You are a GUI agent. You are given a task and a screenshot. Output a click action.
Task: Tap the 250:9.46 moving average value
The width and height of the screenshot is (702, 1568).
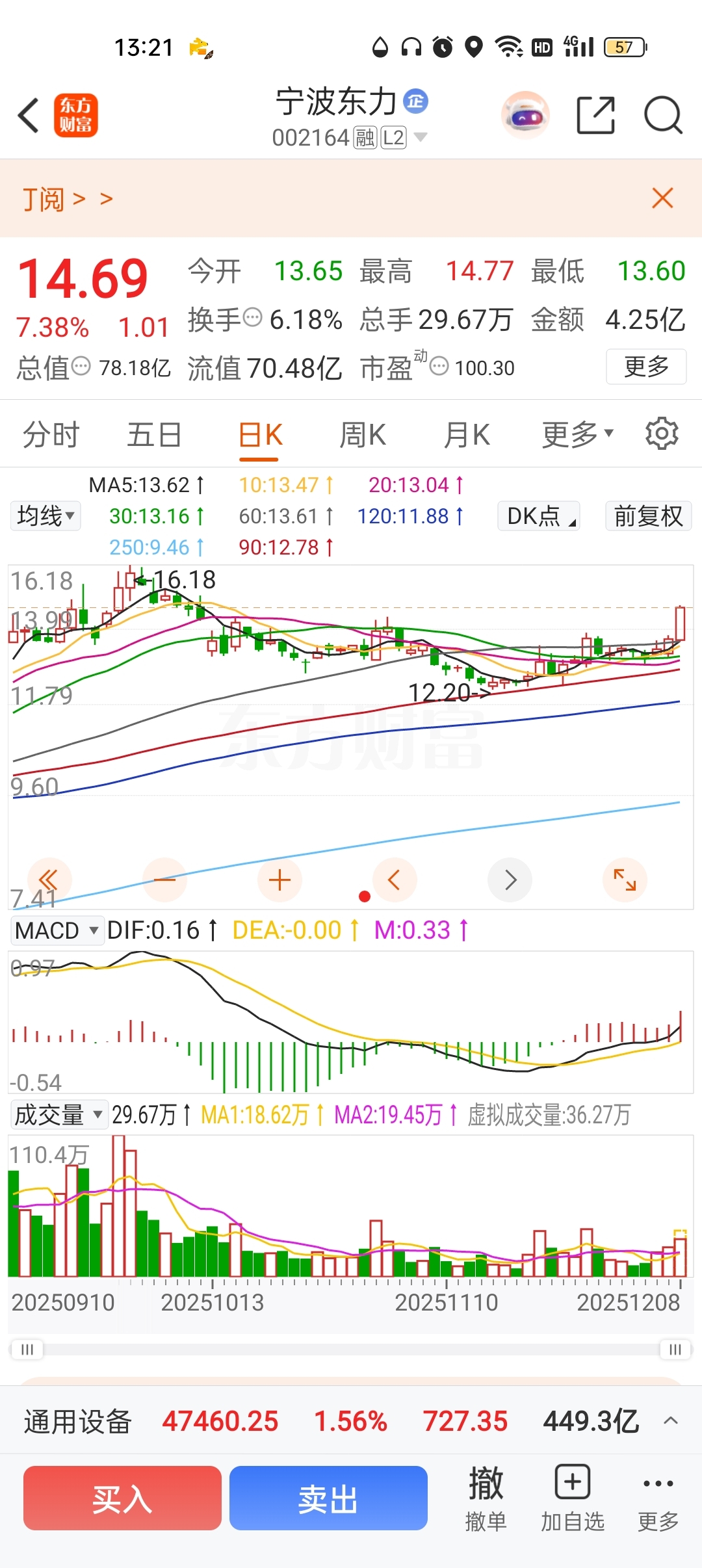156,547
